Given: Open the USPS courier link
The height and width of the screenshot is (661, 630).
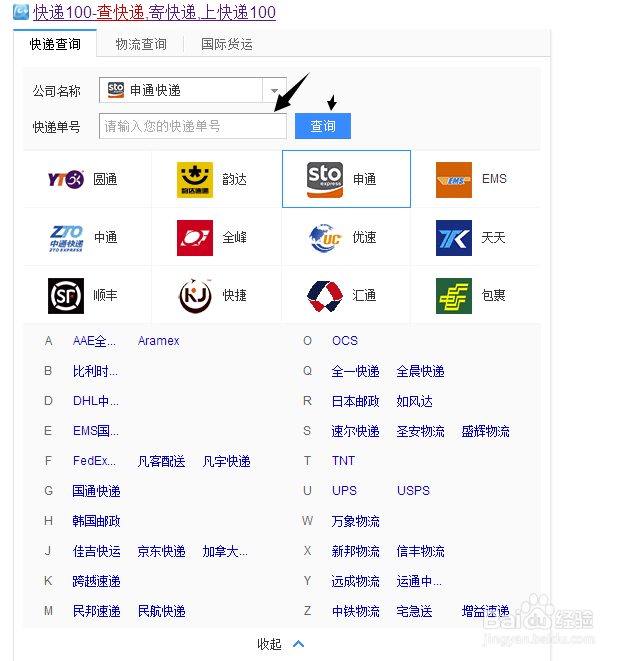Looking at the screenshot, I should click(413, 491).
